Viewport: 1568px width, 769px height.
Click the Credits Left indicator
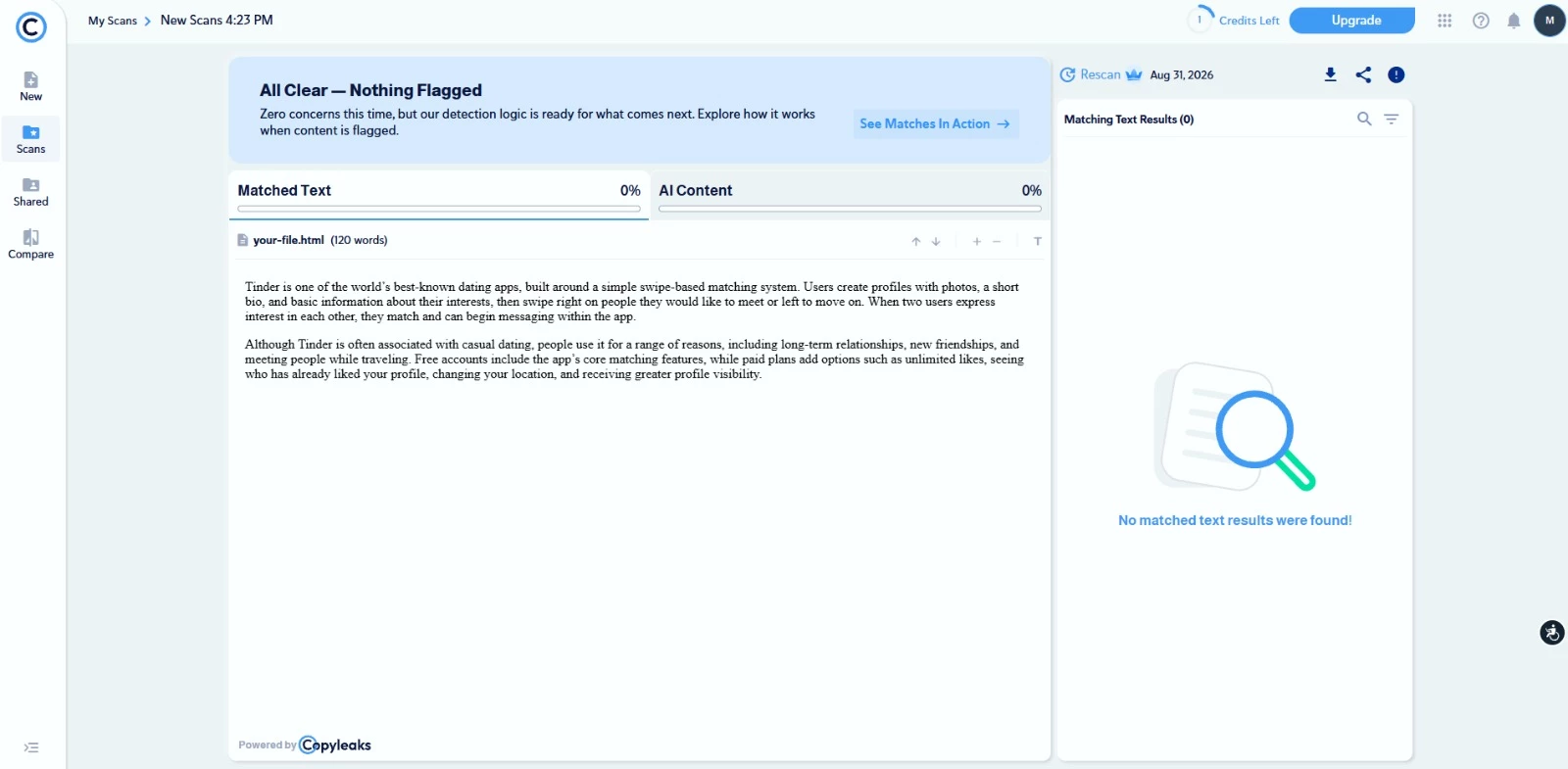tap(1235, 21)
